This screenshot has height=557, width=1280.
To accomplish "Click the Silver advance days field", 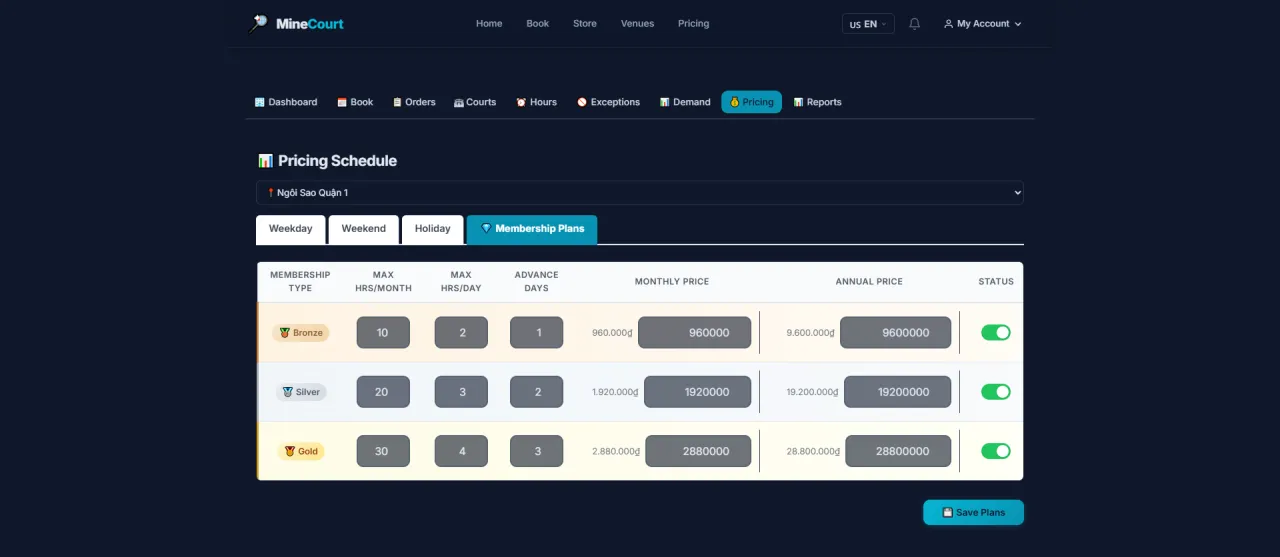I will [x=537, y=392].
